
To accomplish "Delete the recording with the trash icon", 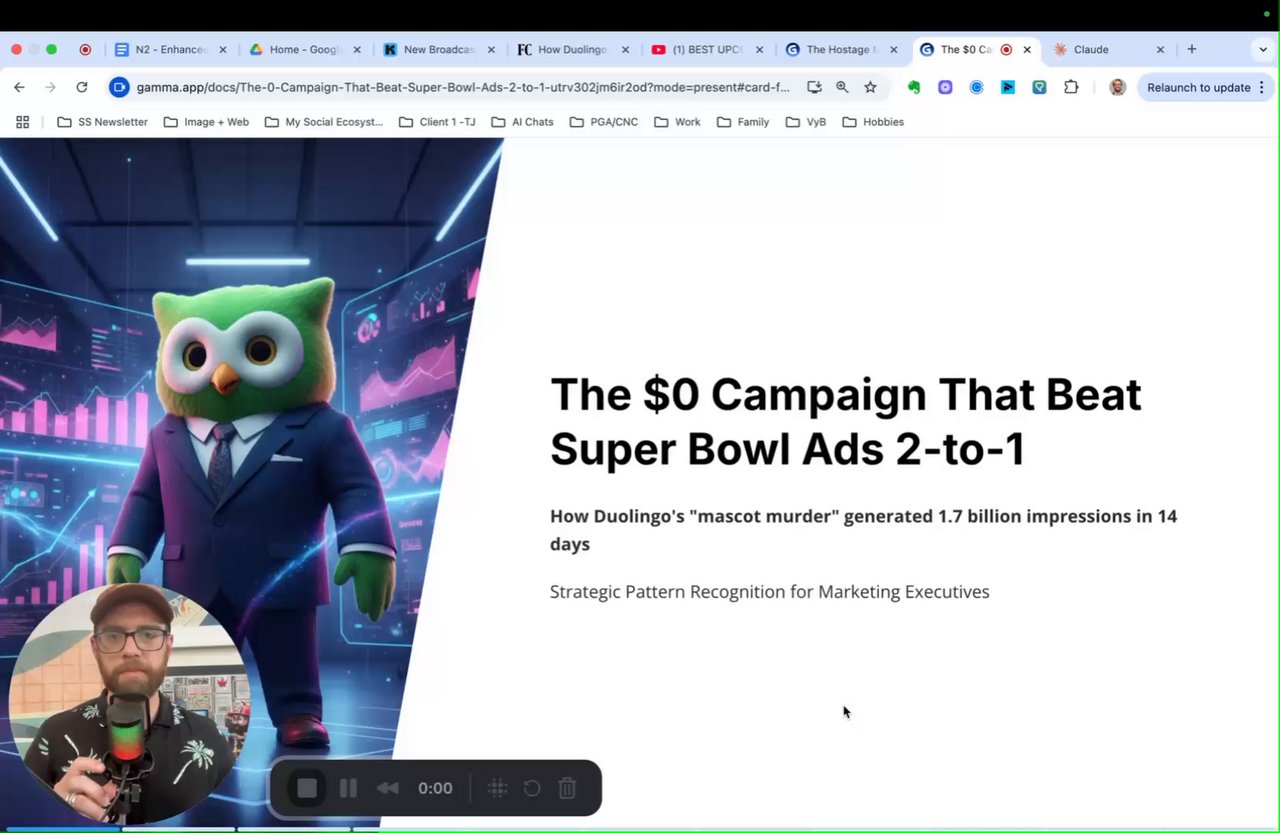I will pos(567,788).
